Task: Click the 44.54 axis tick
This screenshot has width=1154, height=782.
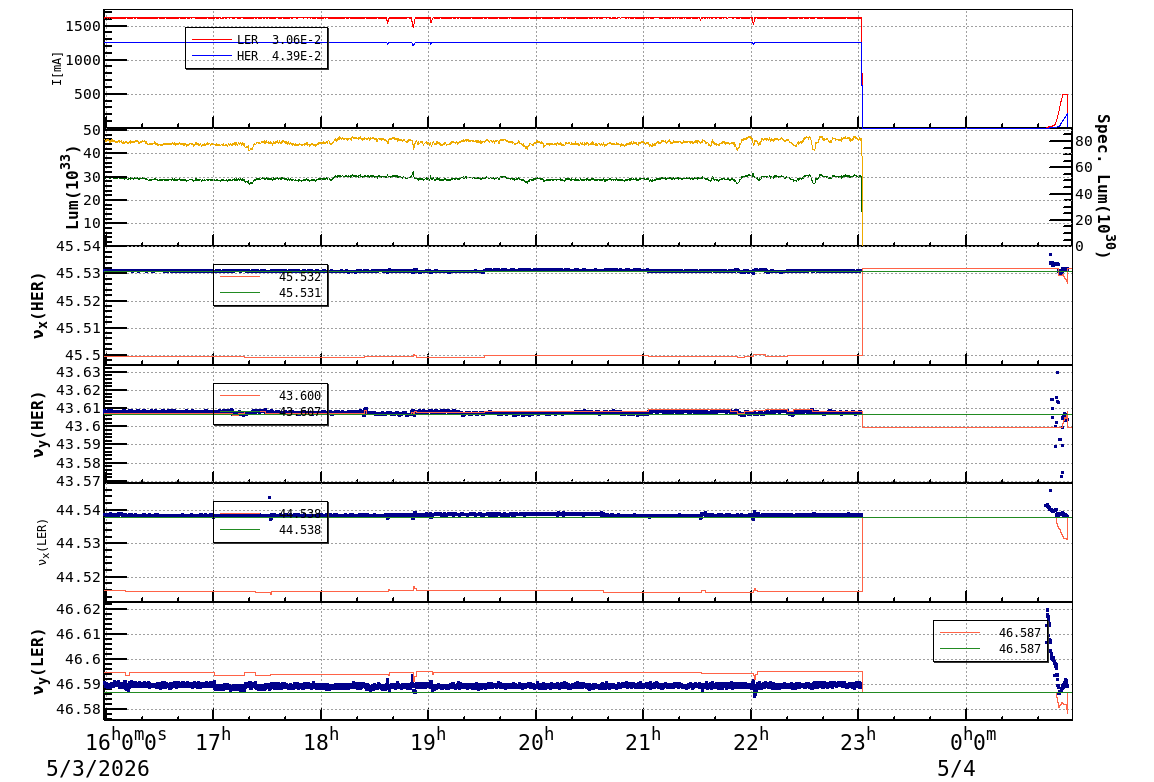Action: pyautogui.click(x=78, y=511)
